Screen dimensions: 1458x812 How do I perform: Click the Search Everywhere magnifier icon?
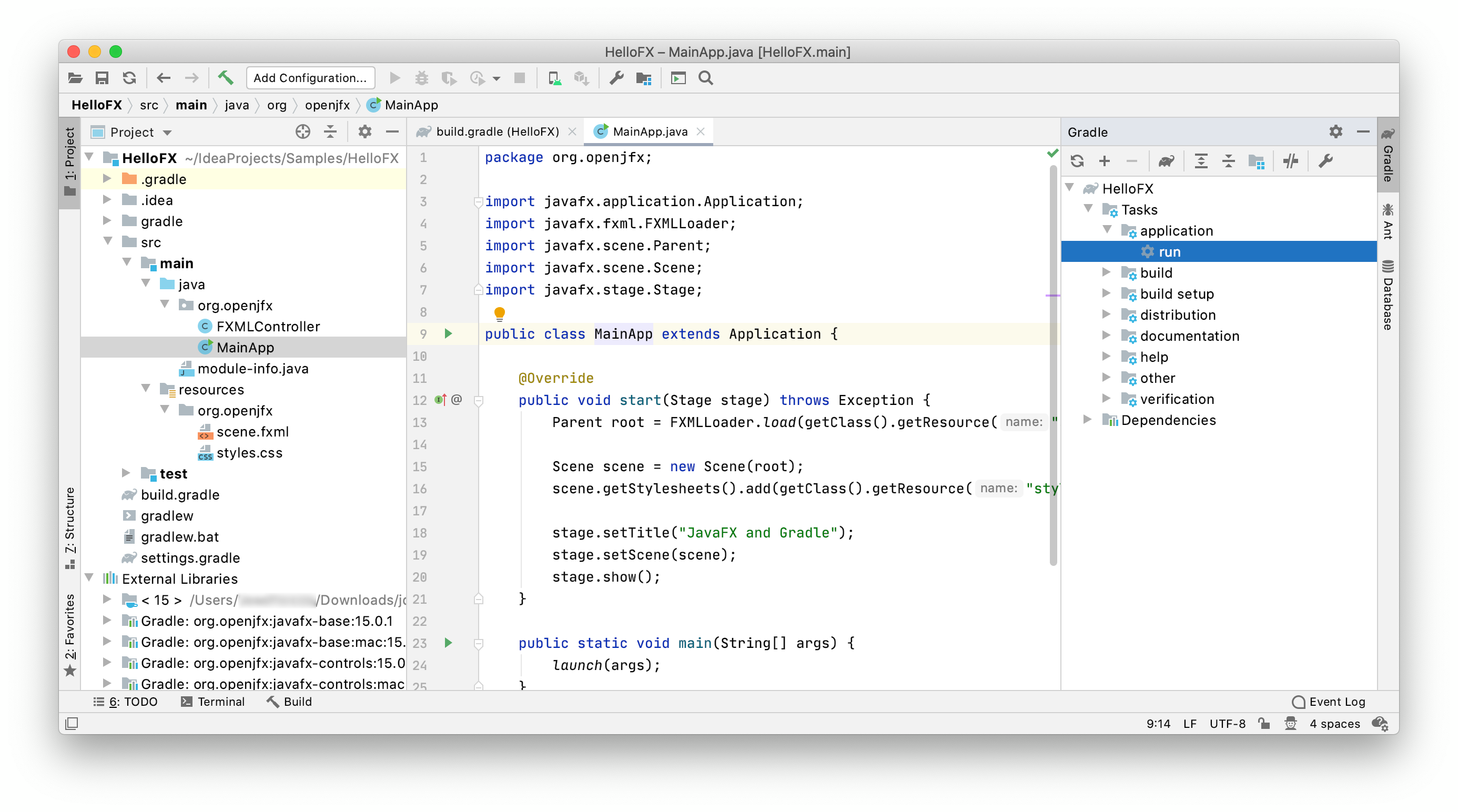coord(705,77)
